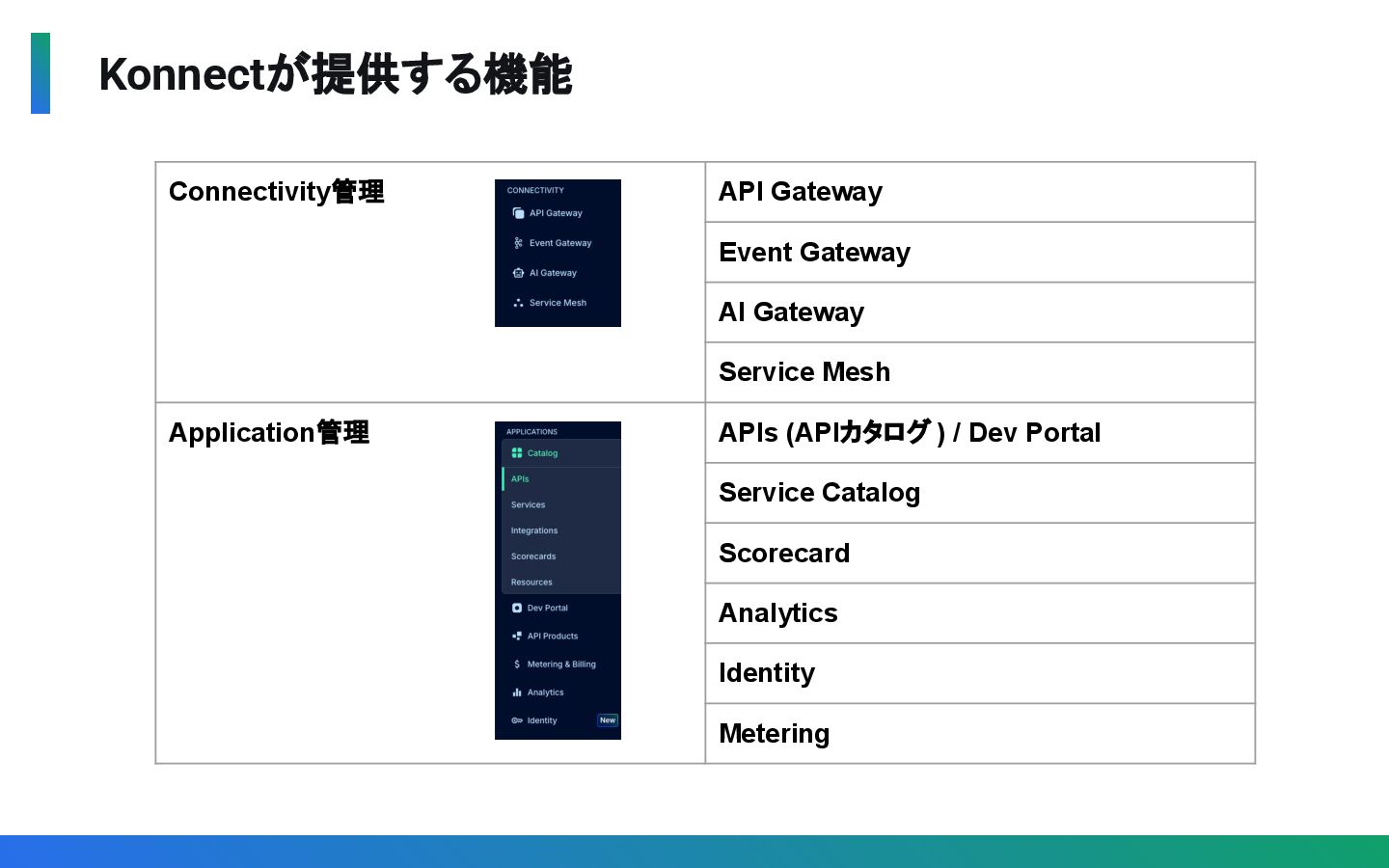Click the 'APIs (APIカタログ) / Dev Portal' cell

click(980, 433)
